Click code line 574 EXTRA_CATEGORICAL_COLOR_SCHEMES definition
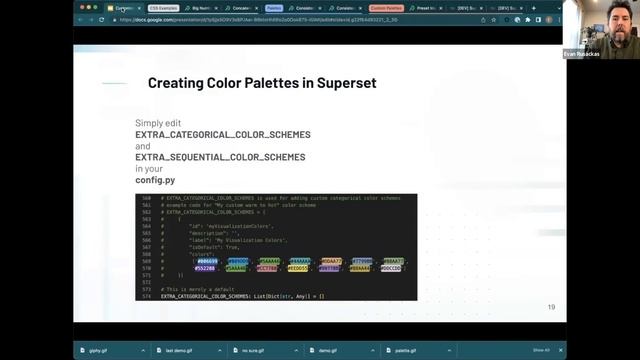Screen dimensions: 640x360 point(242,296)
